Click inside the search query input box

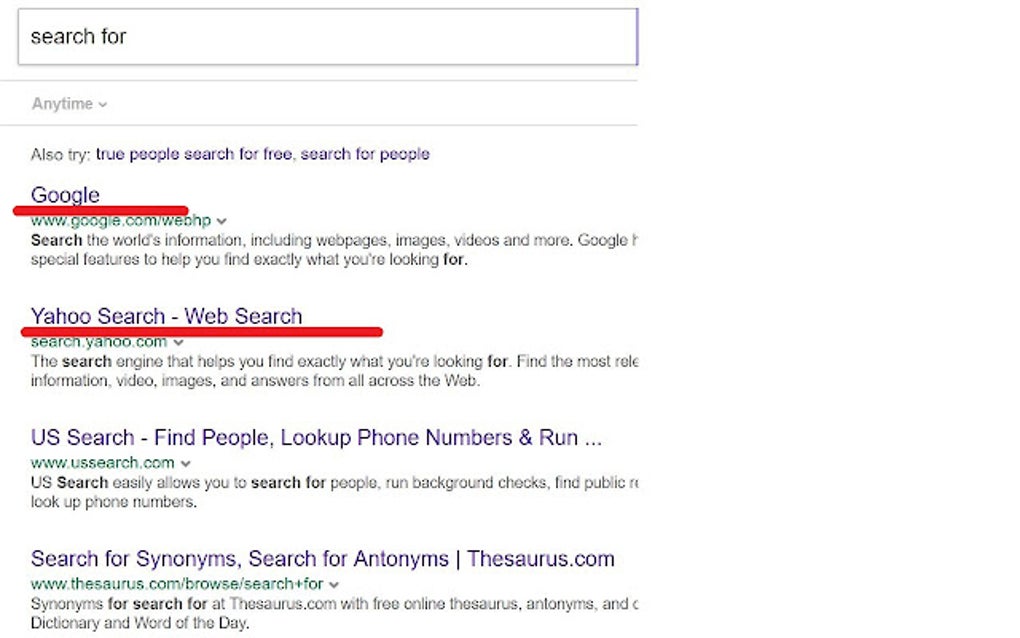330,36
